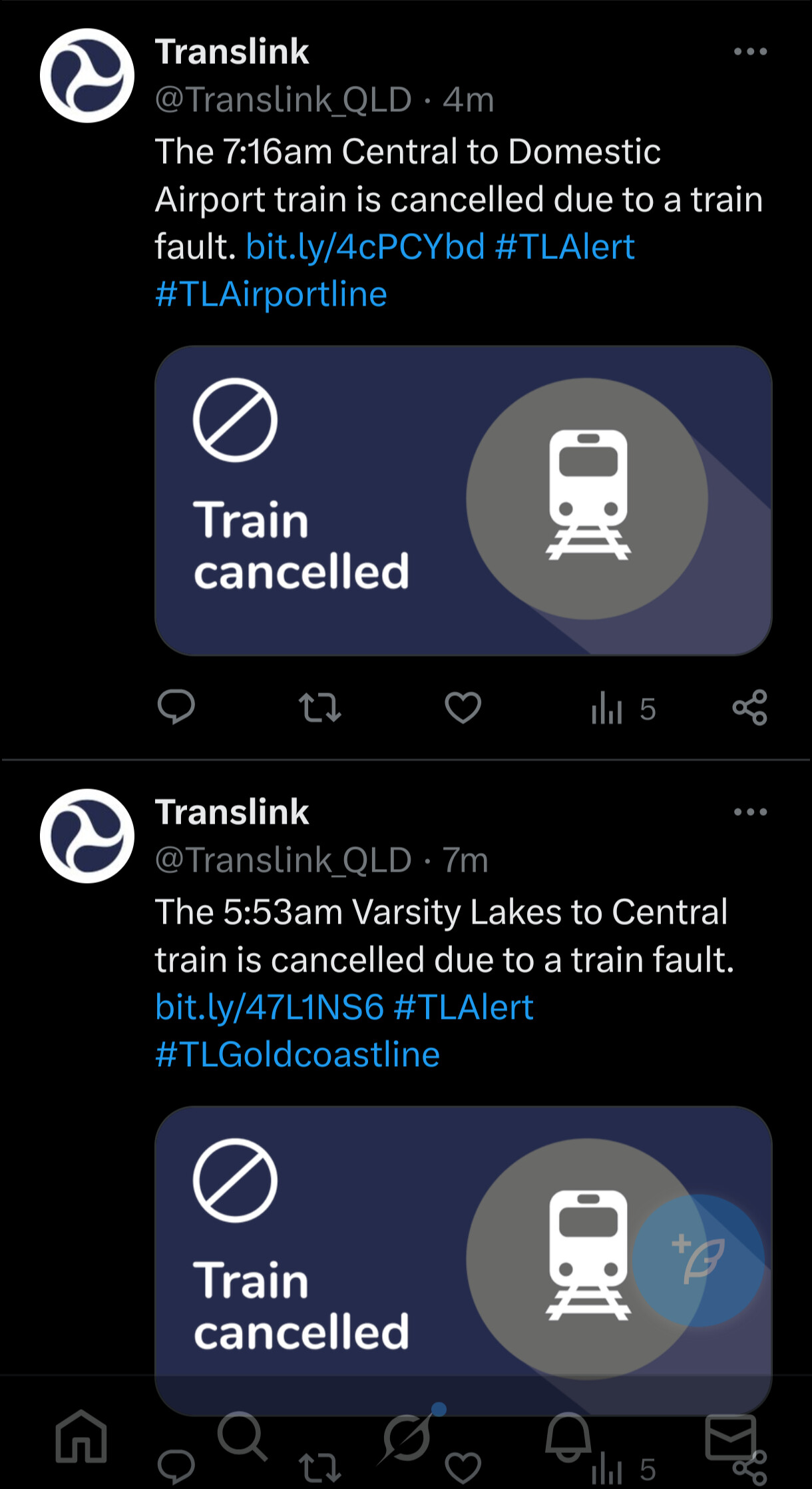This screenshot has width=812, height=1489.
Task: Share the Airport line cancellation tweet
Action: [749, 707]
